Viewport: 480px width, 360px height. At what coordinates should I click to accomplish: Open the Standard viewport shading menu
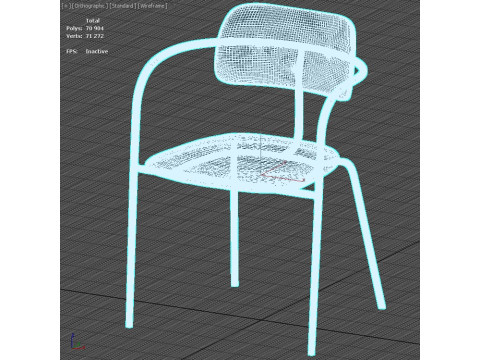pyautogui.click(x=123, y=6)
